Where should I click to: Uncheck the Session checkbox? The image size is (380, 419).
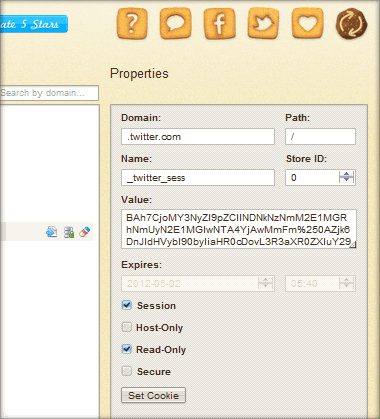[127, 305]
